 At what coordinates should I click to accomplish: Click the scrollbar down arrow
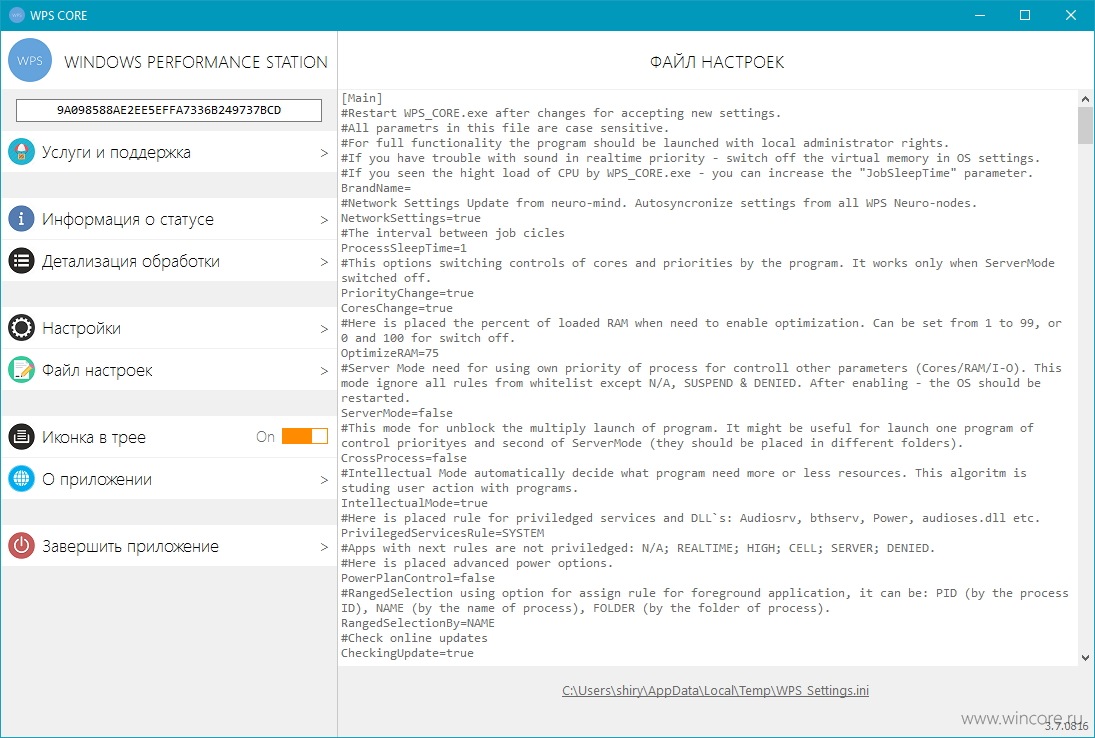(1085, 657)
